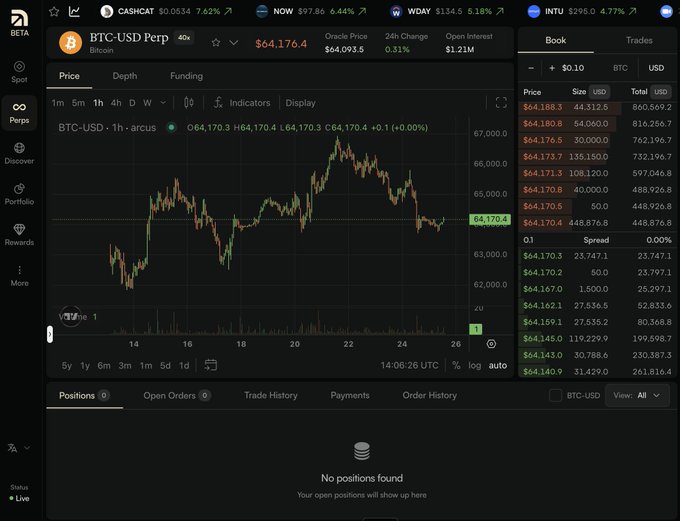Toggle Size column USD unit

tap(599, 92)
